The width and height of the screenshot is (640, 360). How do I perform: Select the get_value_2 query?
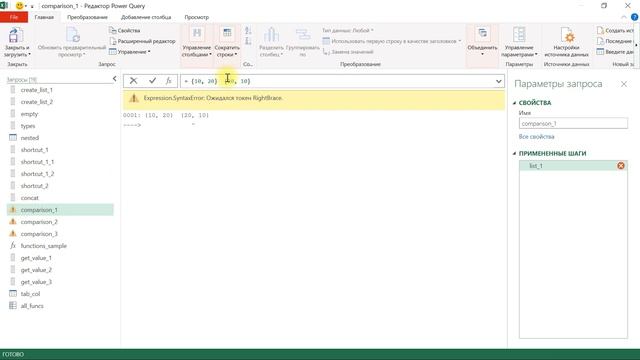click(x=60, y=270)
